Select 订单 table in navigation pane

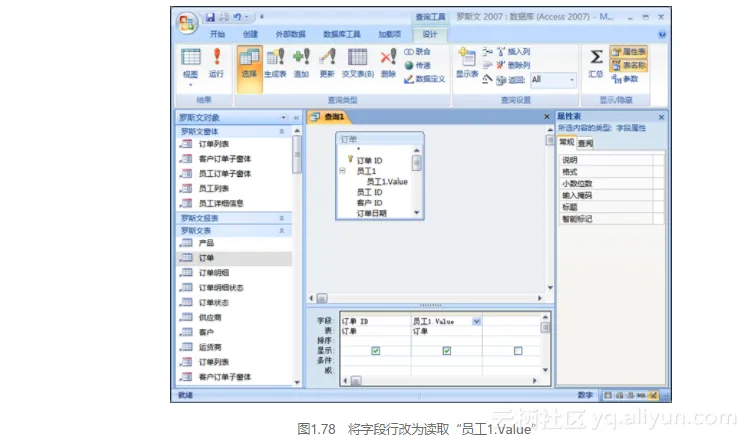(x=234, y=258)
